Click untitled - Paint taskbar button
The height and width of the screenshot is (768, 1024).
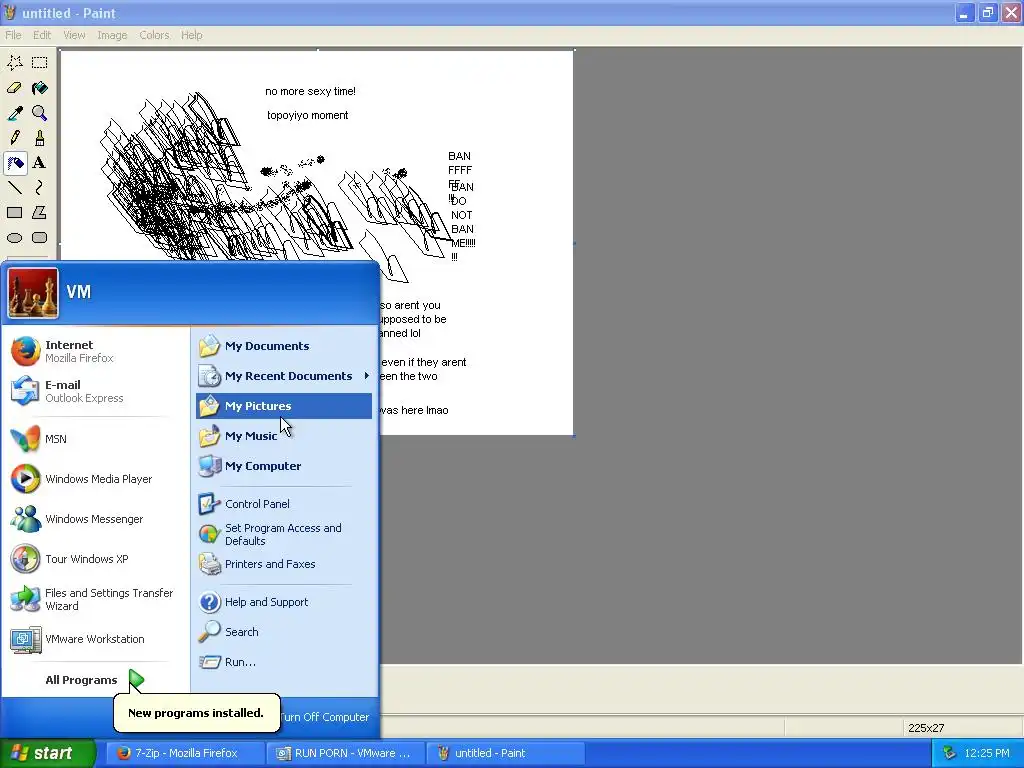coord(505,754)
